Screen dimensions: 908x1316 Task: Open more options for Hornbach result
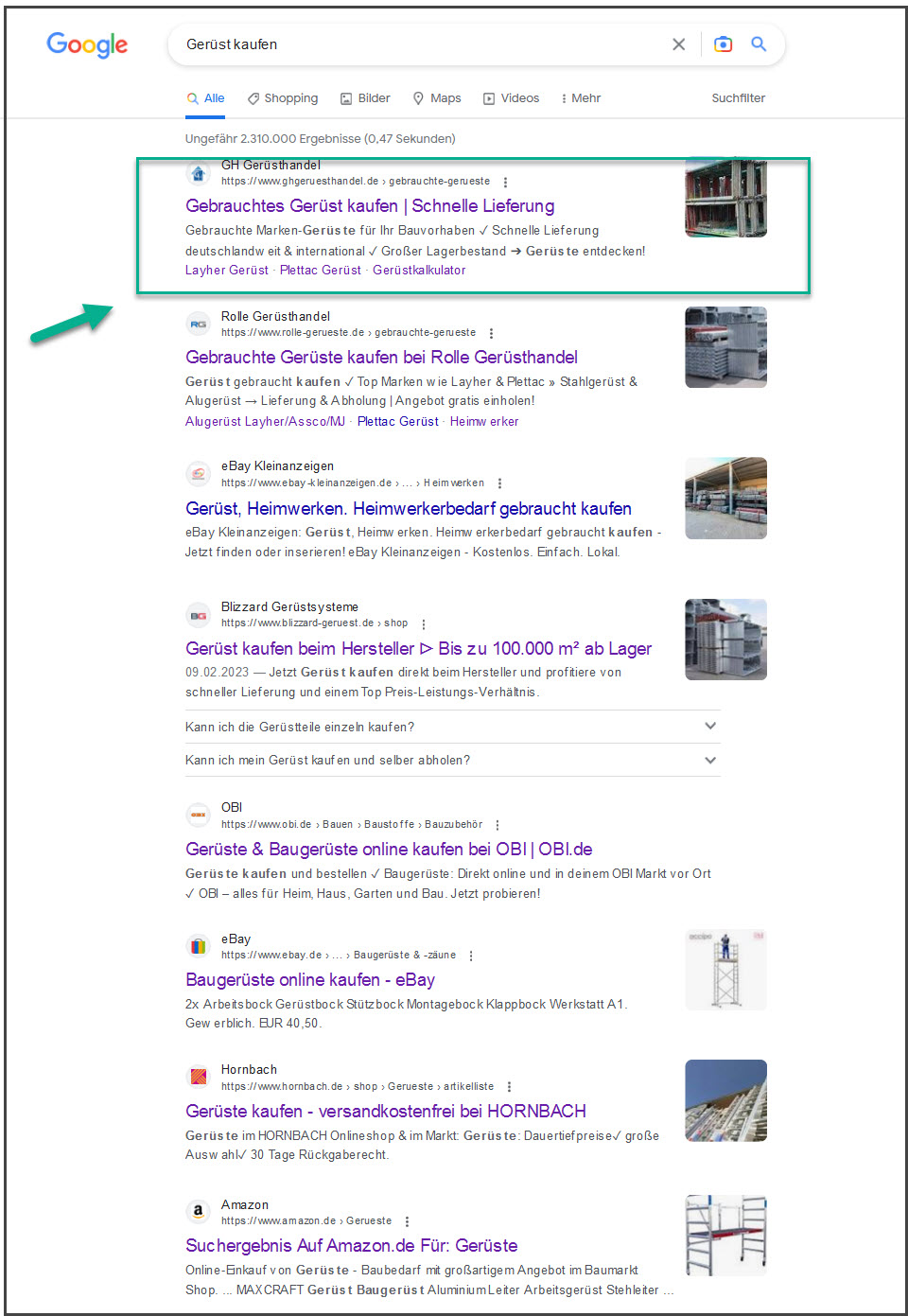(509, 1087)
